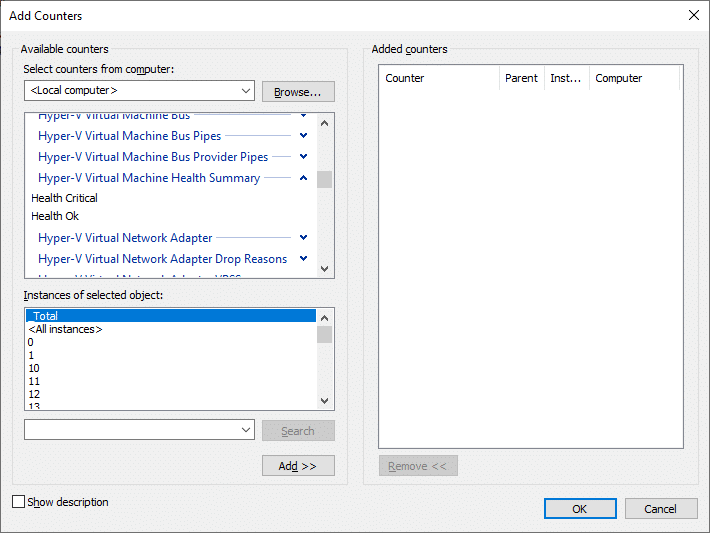Click the Add >> button
The image size is (710, 533).
point(298,466)
